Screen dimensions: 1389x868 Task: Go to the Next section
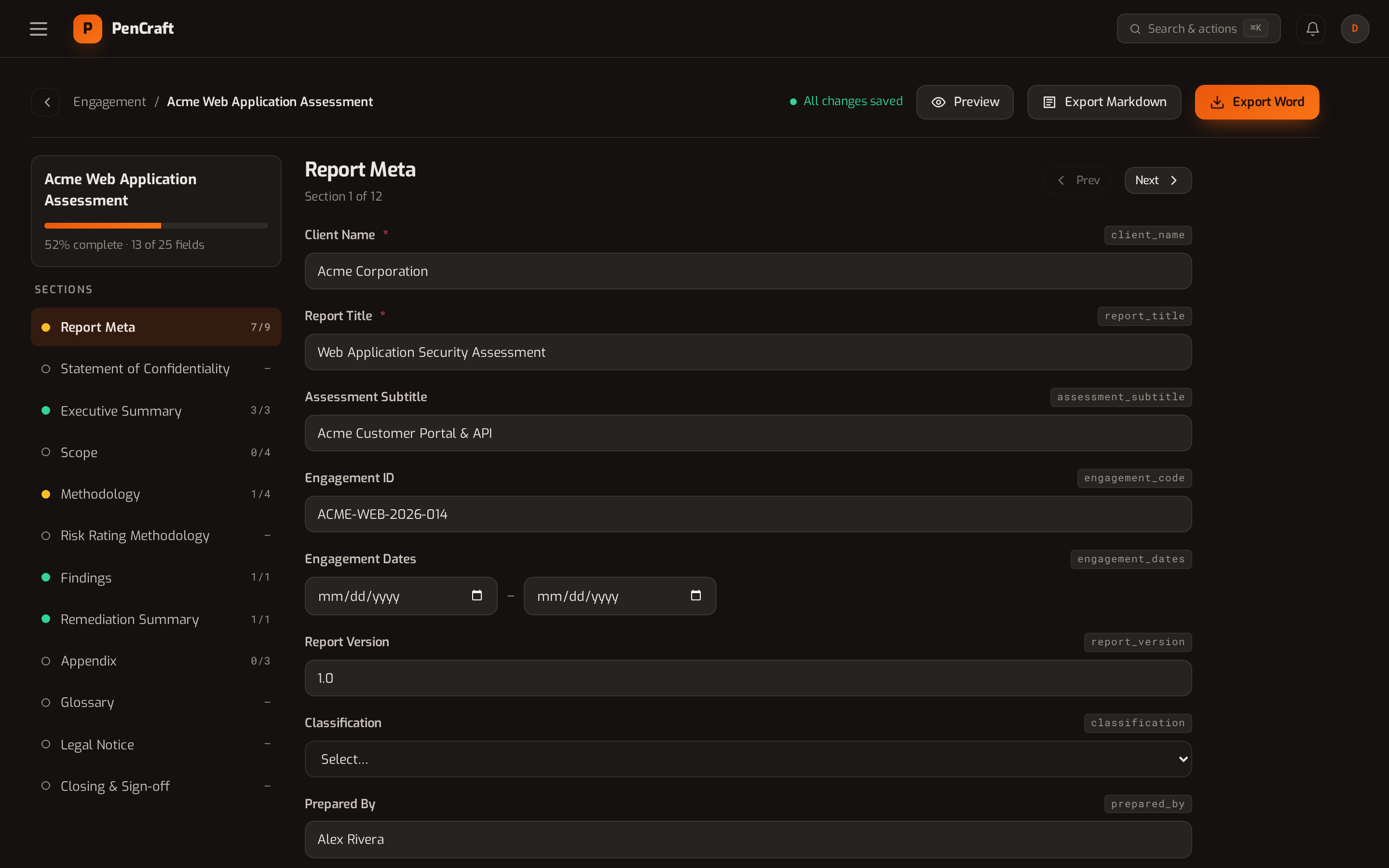[1157, 180]
